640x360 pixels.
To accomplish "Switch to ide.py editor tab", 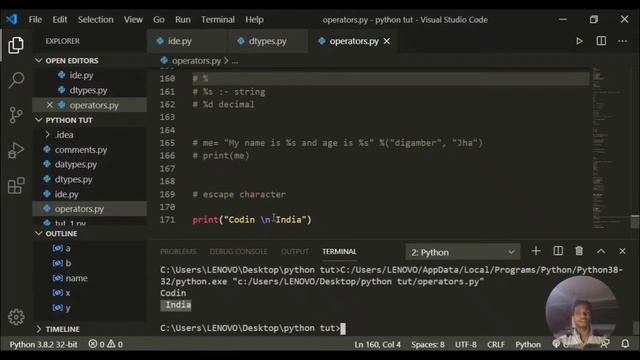I will coord(187,41).
